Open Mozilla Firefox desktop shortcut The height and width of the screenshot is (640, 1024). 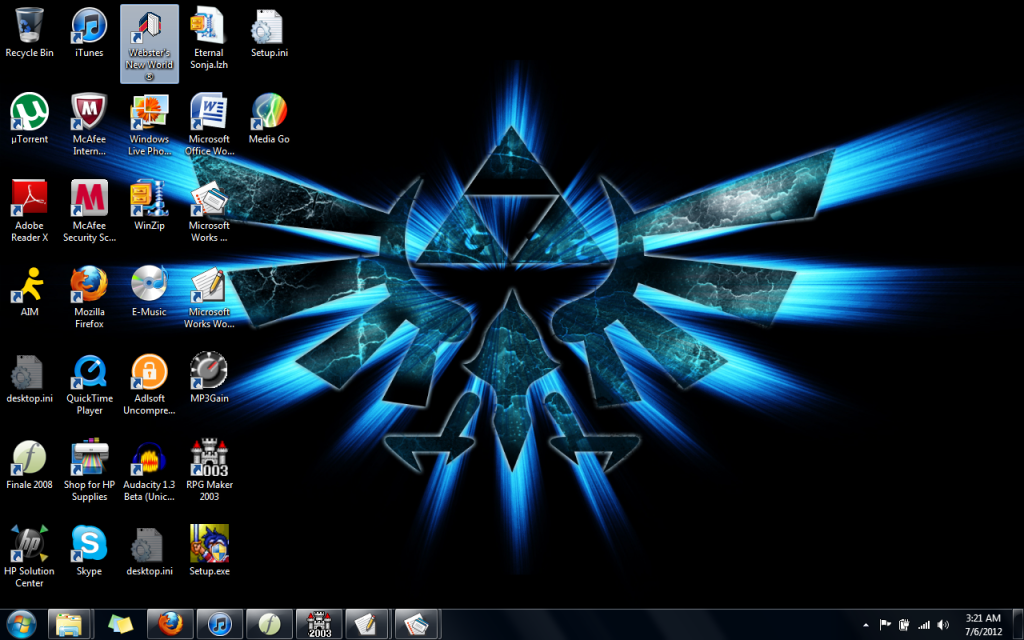(89, 296)
